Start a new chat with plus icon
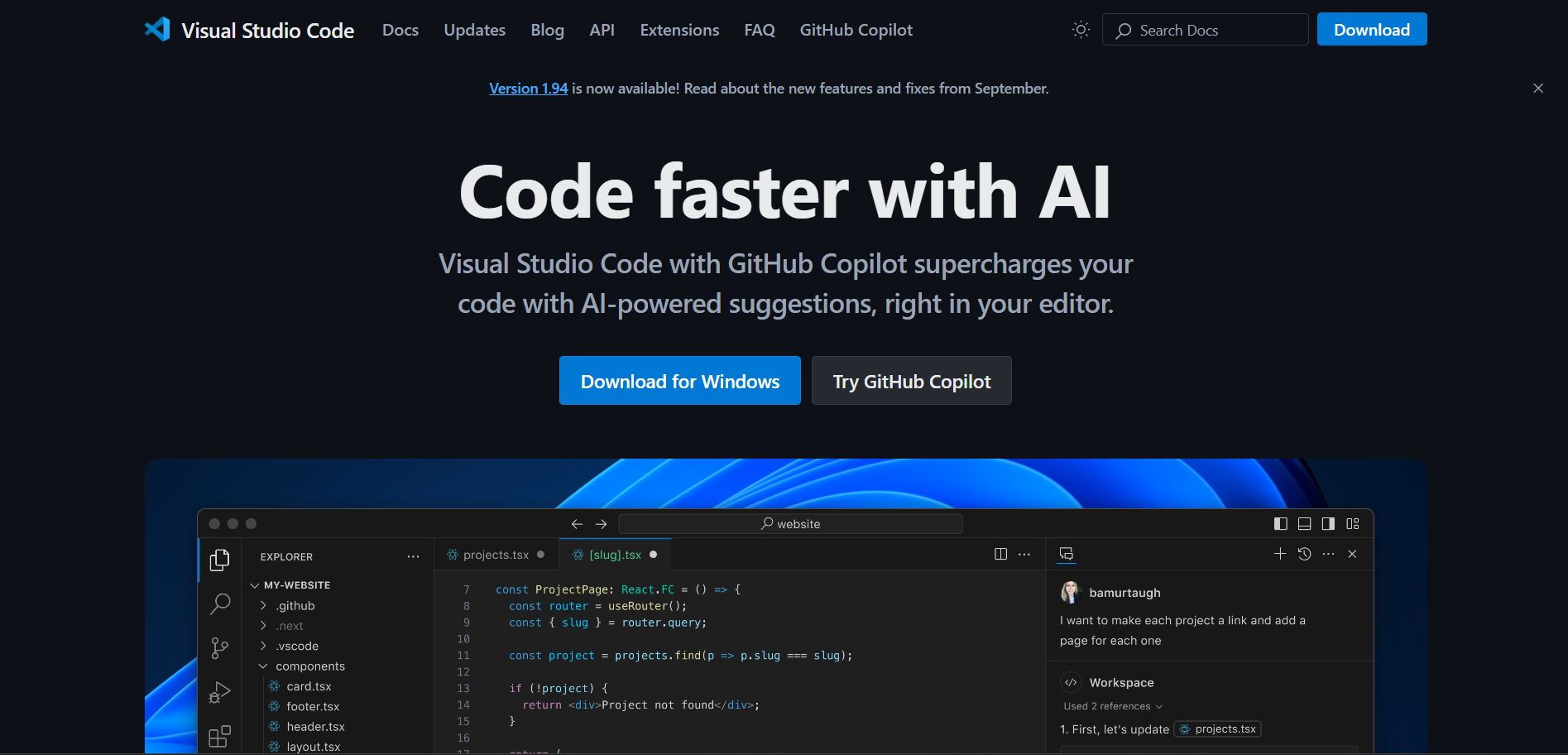1568x755 pixels. 1280,554
